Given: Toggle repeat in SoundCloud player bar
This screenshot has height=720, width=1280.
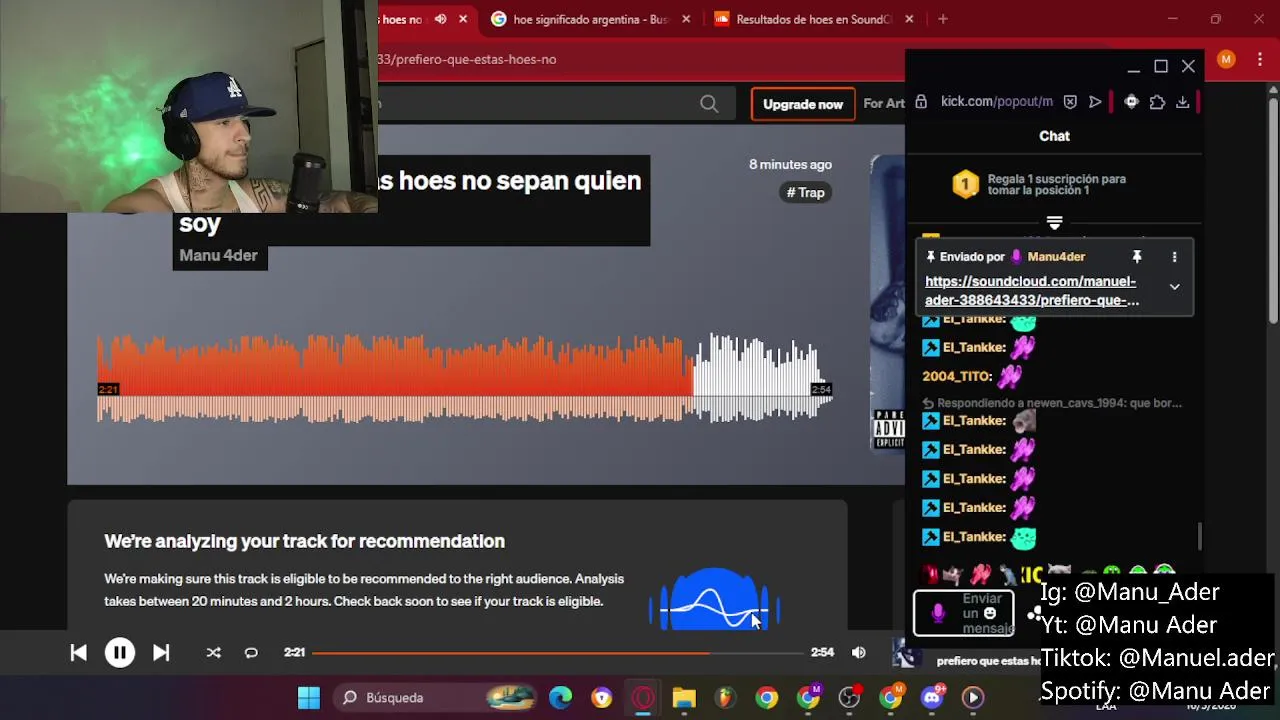Looking at the screenshot, I should (x=251, y=653).
